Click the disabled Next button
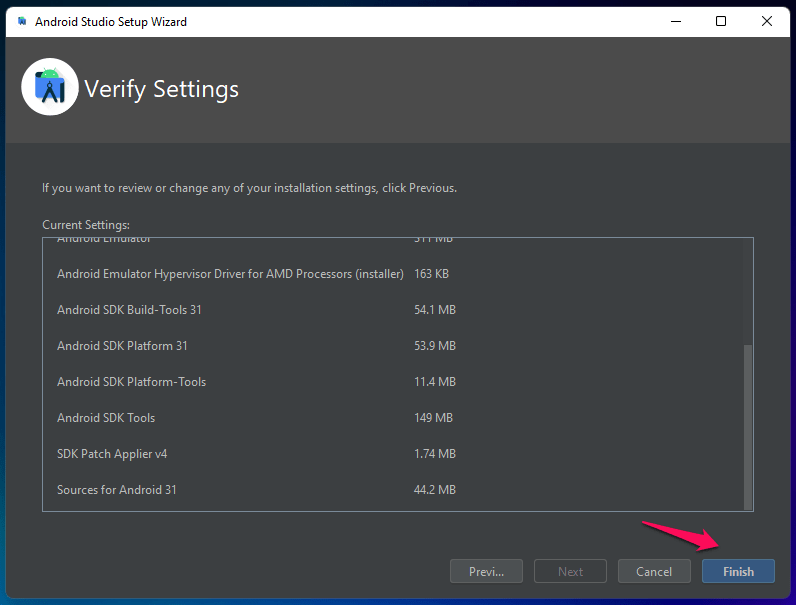The height and width of the screenshot is (605, 796). pos(570,572)
